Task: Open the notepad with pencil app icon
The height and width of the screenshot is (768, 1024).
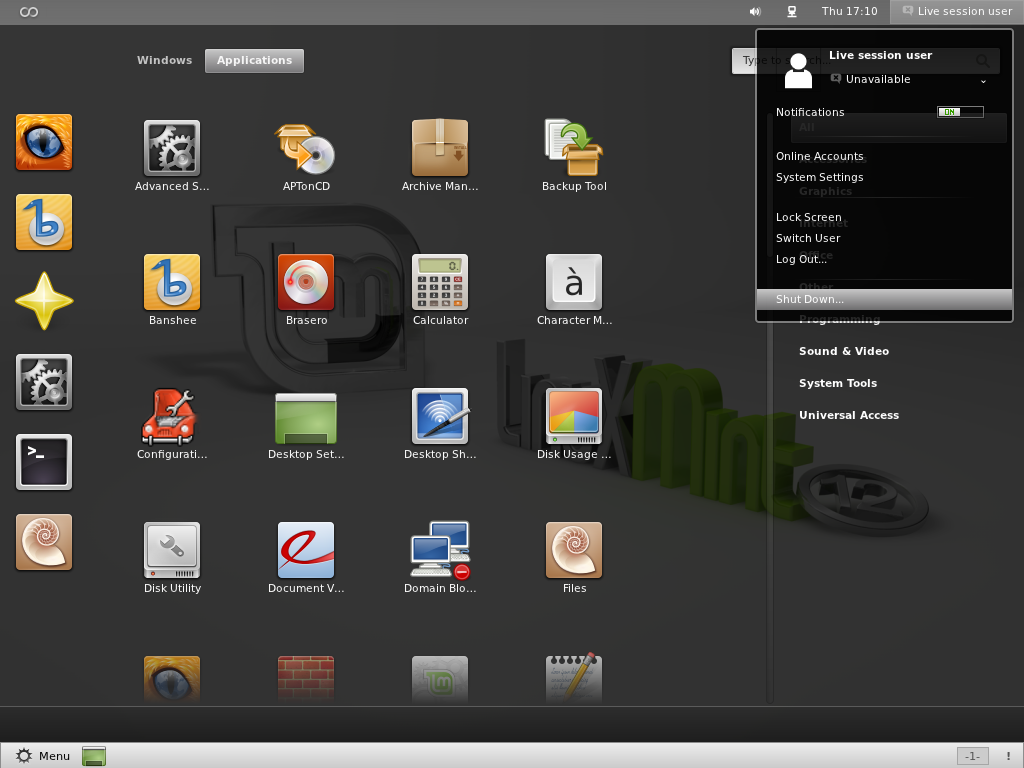Action: pyautogui.click(x=574, y=678)
